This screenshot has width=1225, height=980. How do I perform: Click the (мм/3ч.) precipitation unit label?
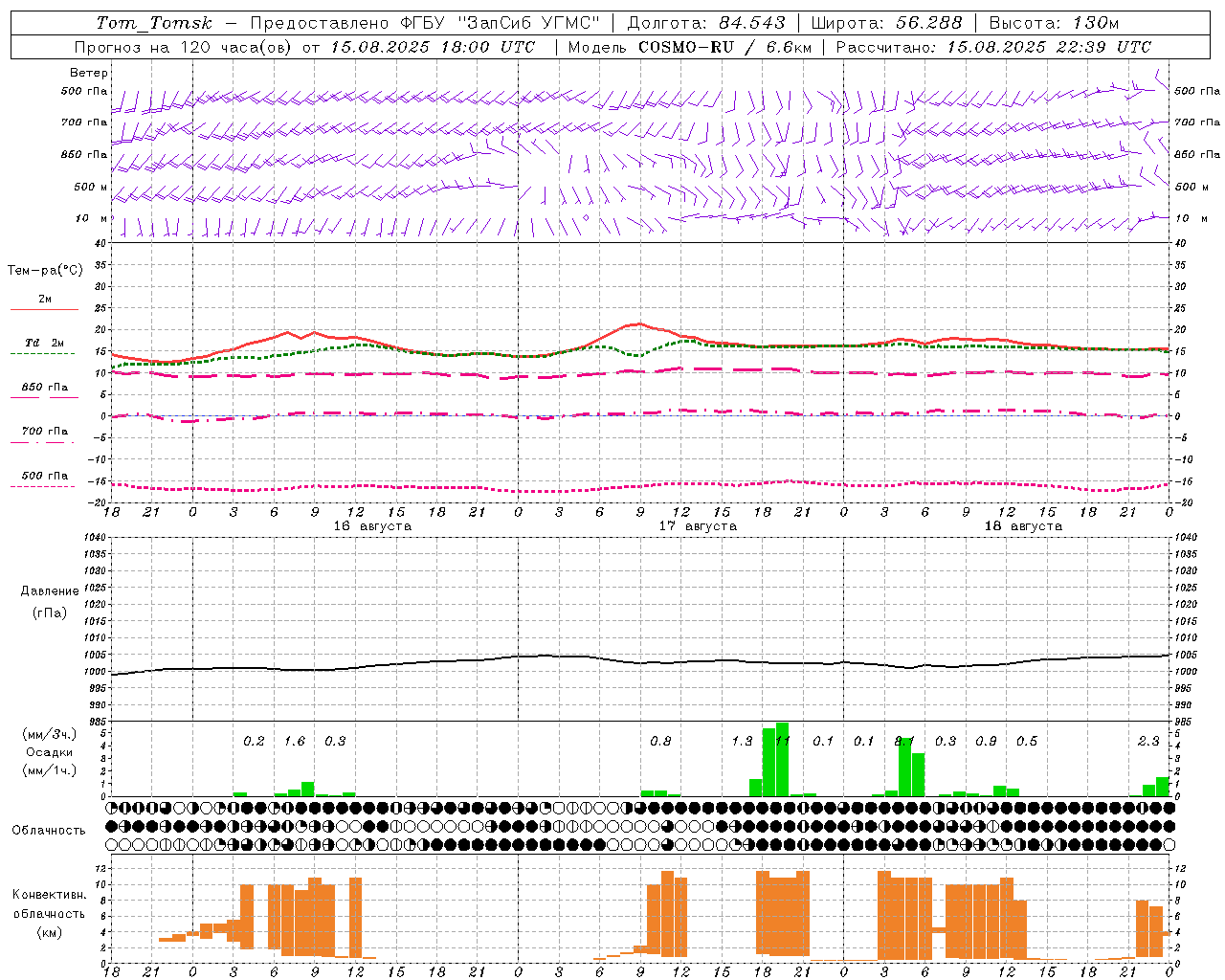pos(49,734)
